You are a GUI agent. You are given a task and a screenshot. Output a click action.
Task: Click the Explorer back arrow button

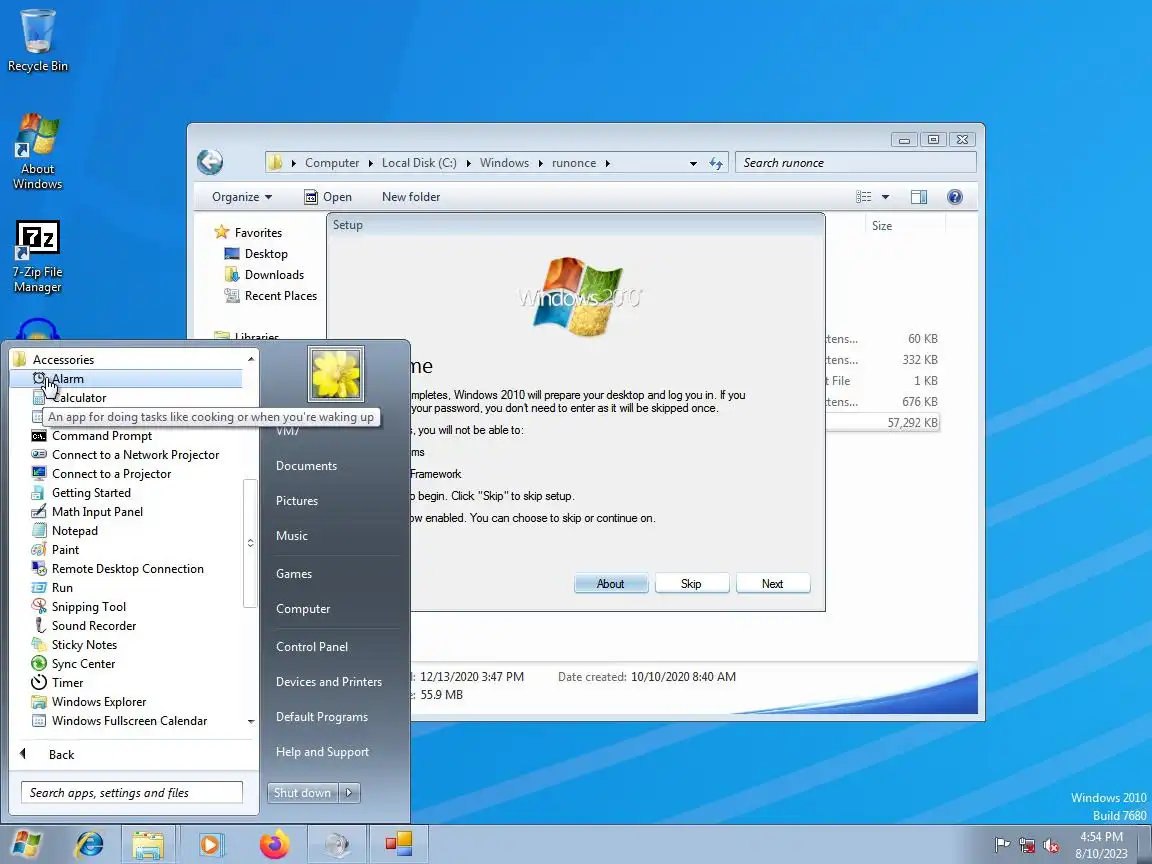[210, 162]
